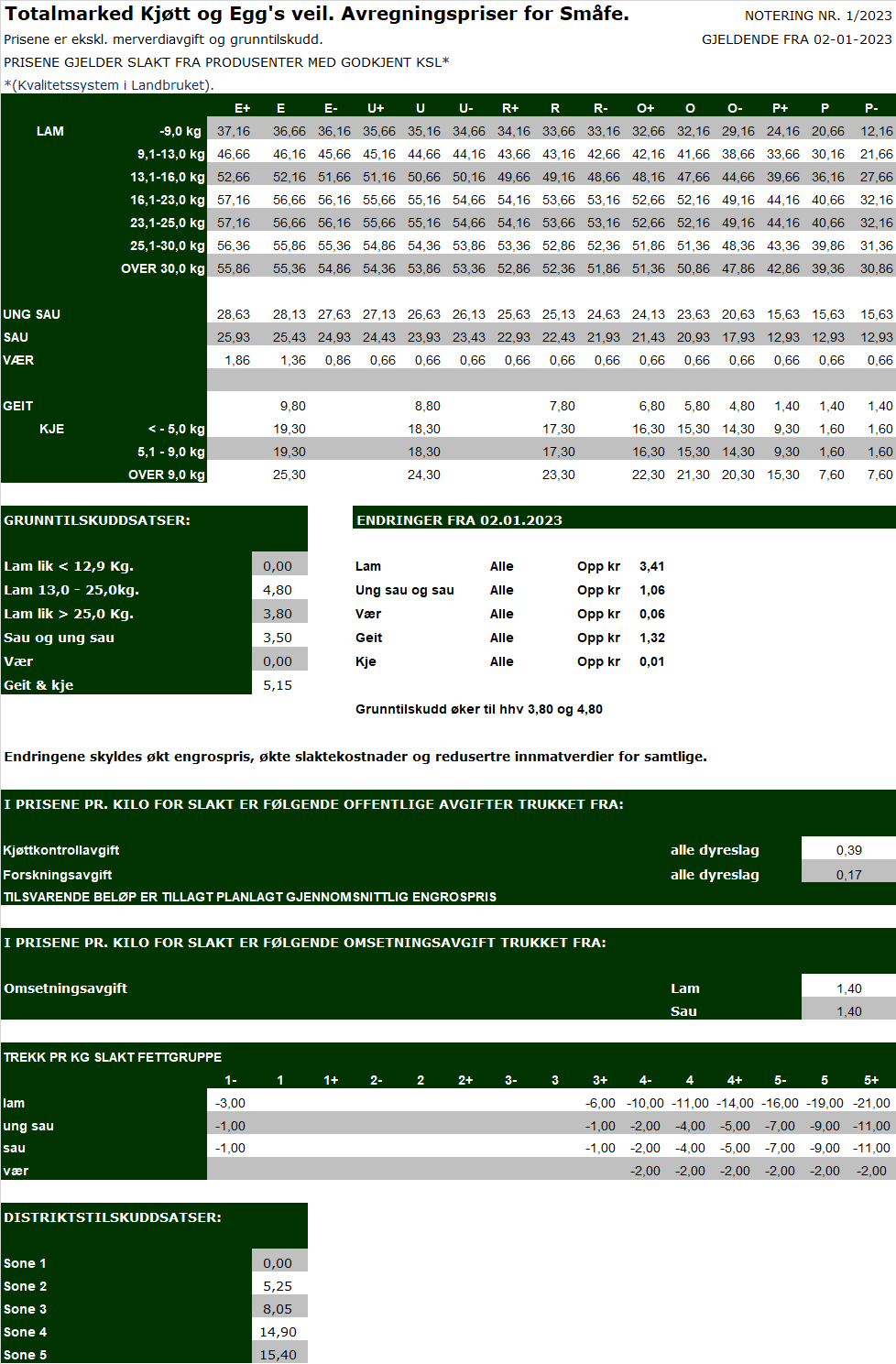Select GEIT price 9,80
The width and height of the screenshot is (896, 1364).
point(293,406)
